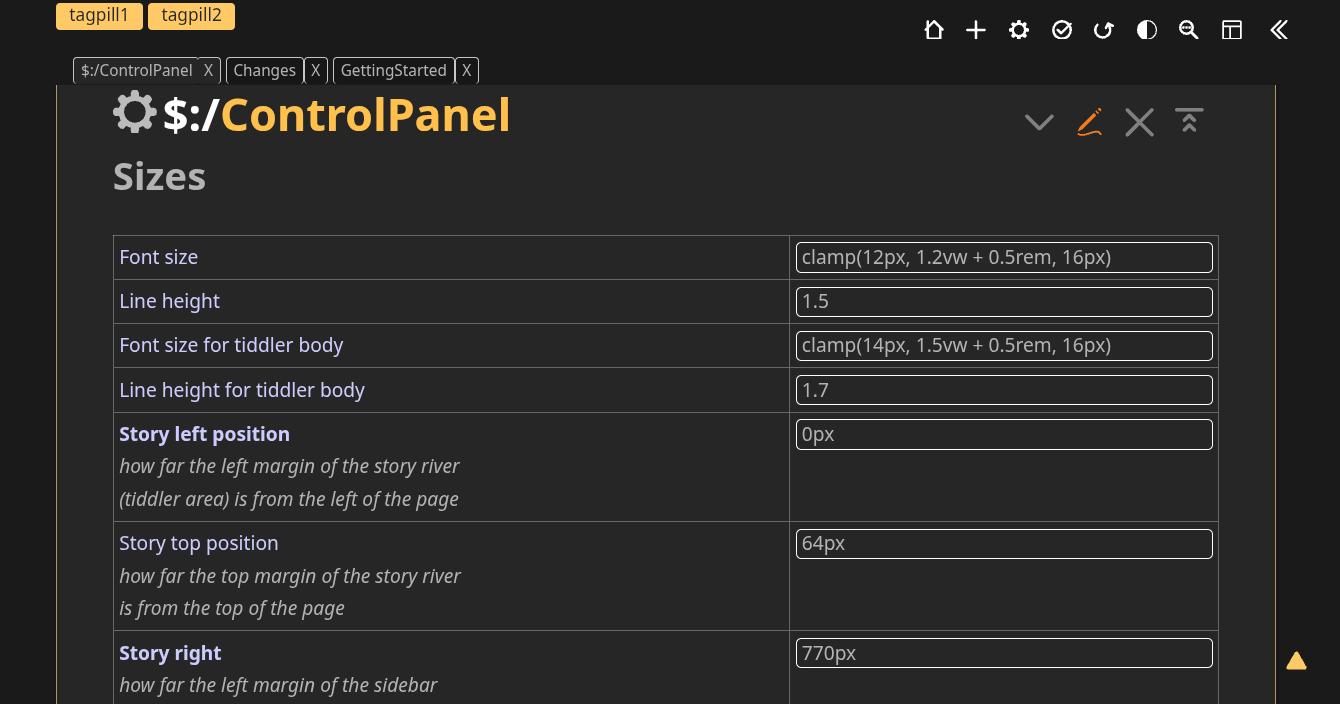Close the ControlPanel tiddler with X icon
1340x704 pixels.
(x=1139, y=122)
